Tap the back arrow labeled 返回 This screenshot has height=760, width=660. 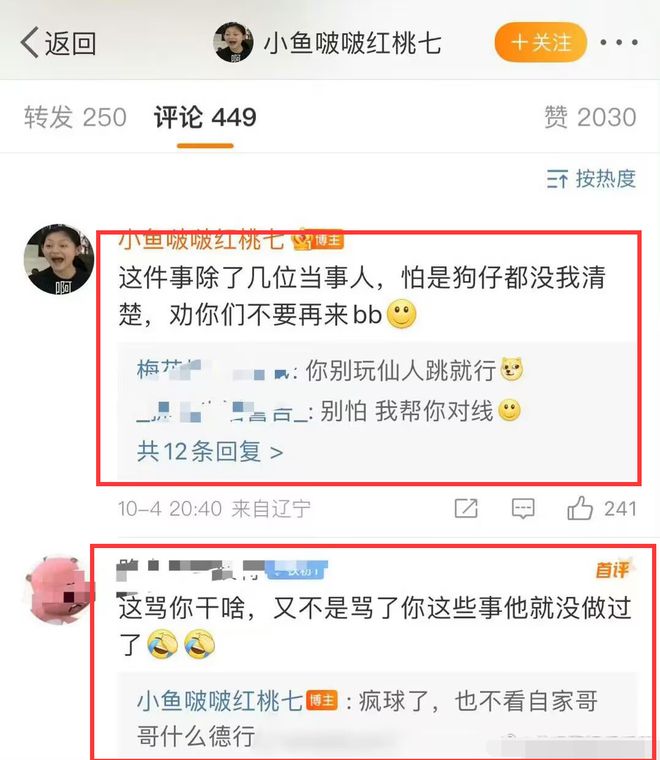[58, 43]
